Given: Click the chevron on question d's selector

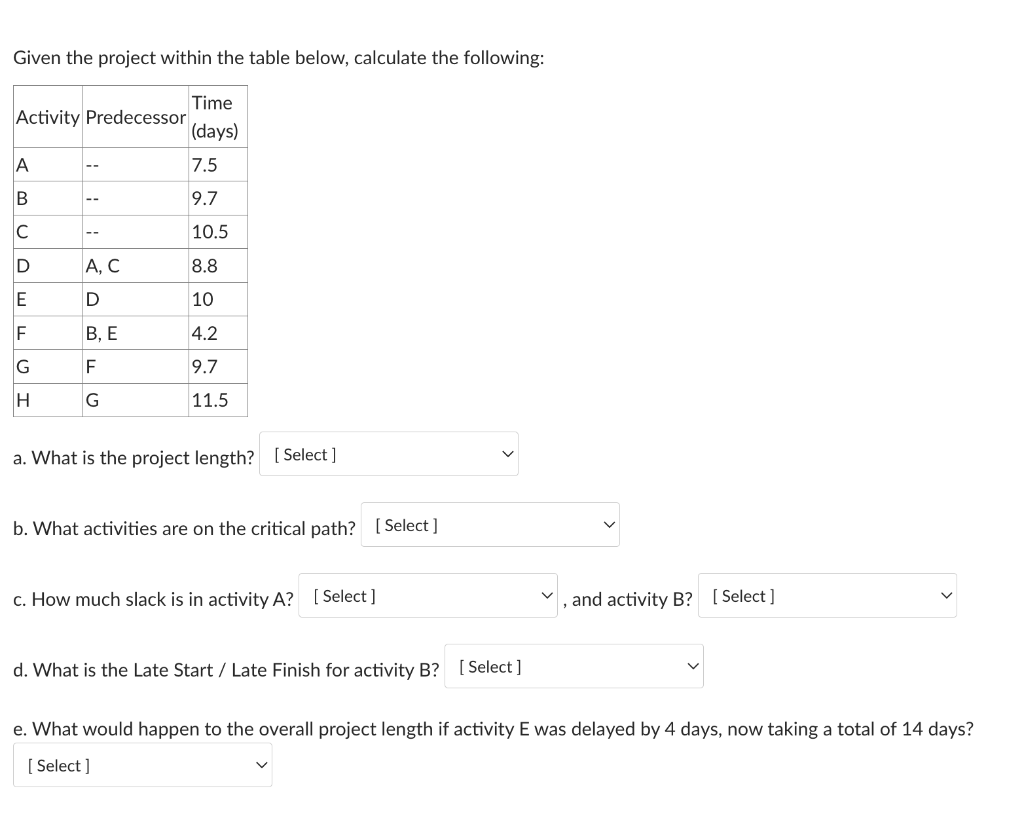Looking at the screenshot, I should click(691, 666).
